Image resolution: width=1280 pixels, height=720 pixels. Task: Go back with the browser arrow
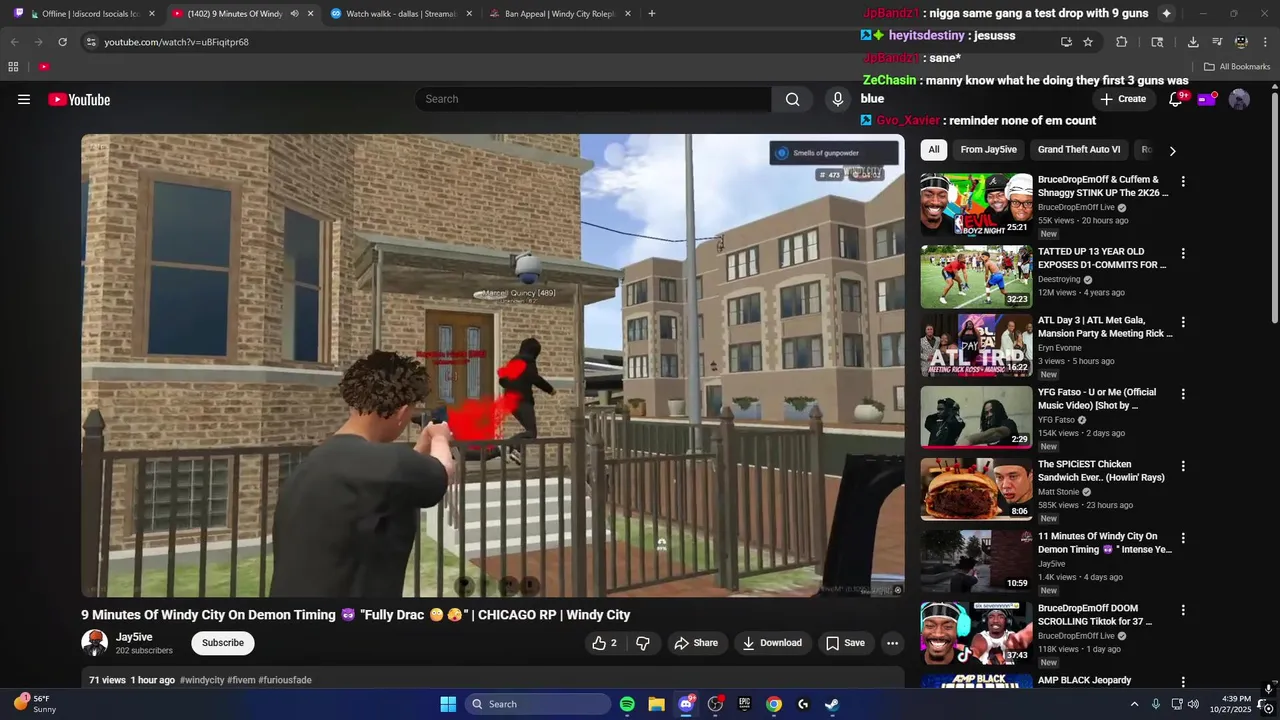(x=14, y=42)
